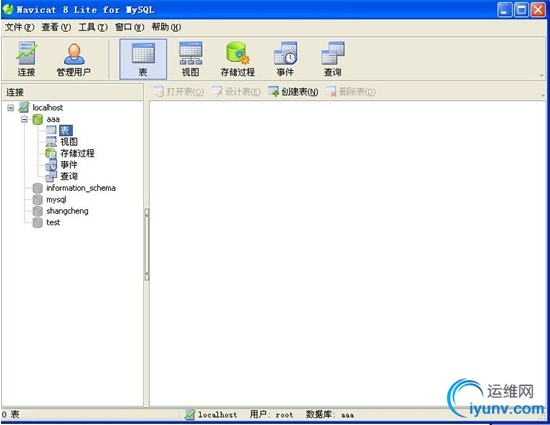Viewport: 550px width, 425px height.
Task: Select 视图 under the aaa database
Action: [69, 142]
